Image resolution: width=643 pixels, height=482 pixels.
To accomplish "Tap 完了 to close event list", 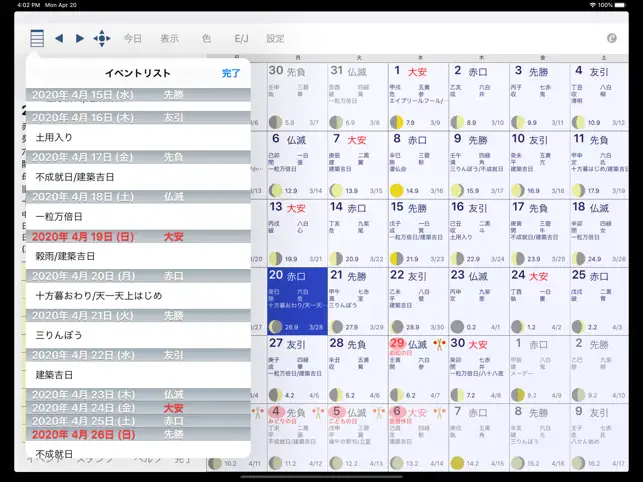I will pos(231,73).
